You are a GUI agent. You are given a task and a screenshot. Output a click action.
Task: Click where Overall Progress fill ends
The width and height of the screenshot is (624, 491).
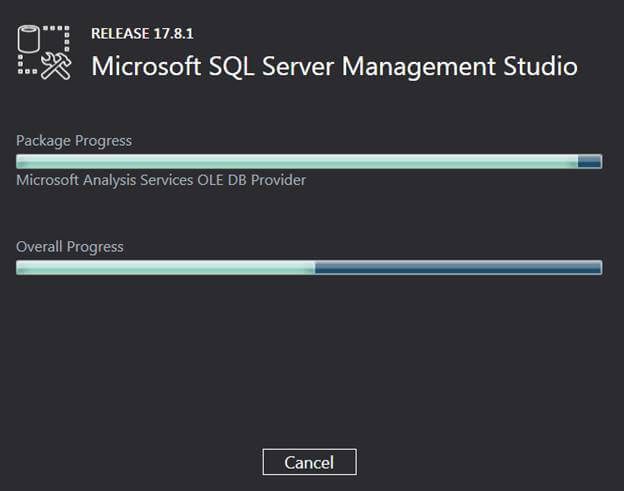pyautogui.click(x=315, y=267)
